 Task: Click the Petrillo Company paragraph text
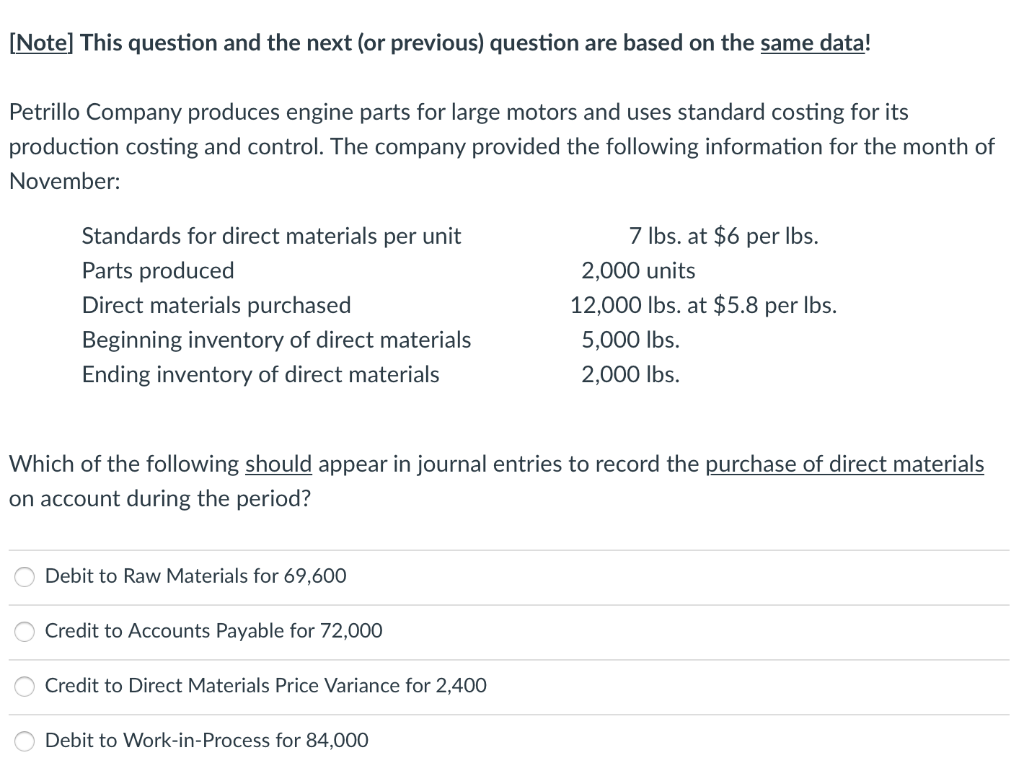pos(500,146)
